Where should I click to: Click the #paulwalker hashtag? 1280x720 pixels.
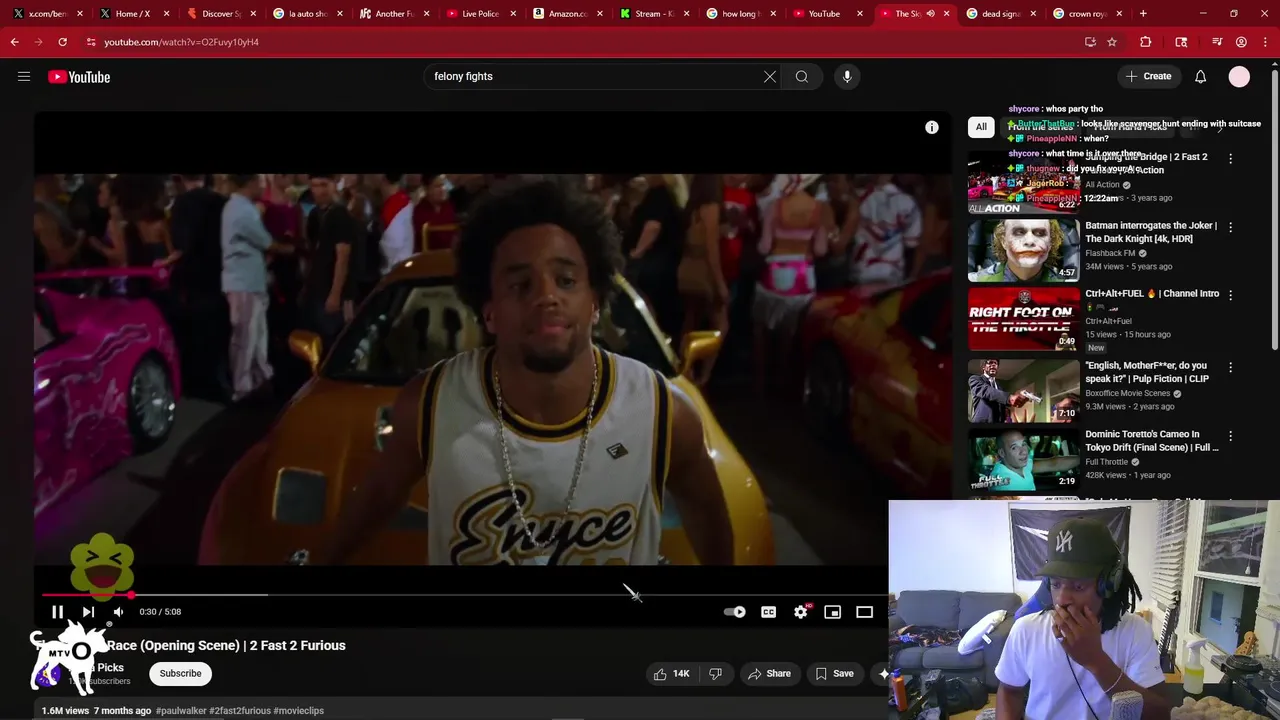click(180, 710)
